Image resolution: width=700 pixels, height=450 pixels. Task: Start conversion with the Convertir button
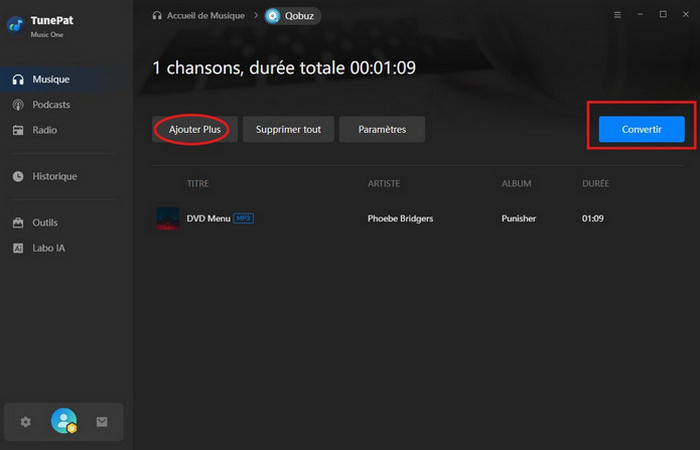[x=641, y=130]
